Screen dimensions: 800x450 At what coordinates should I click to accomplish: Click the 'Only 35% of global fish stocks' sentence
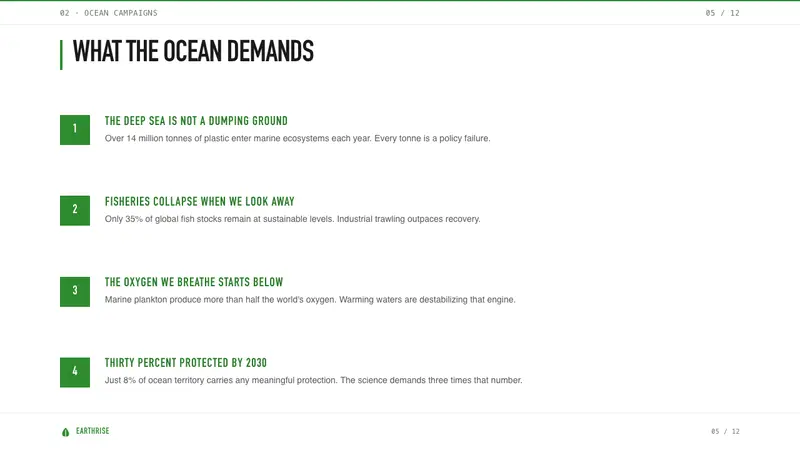coord(292,219)
